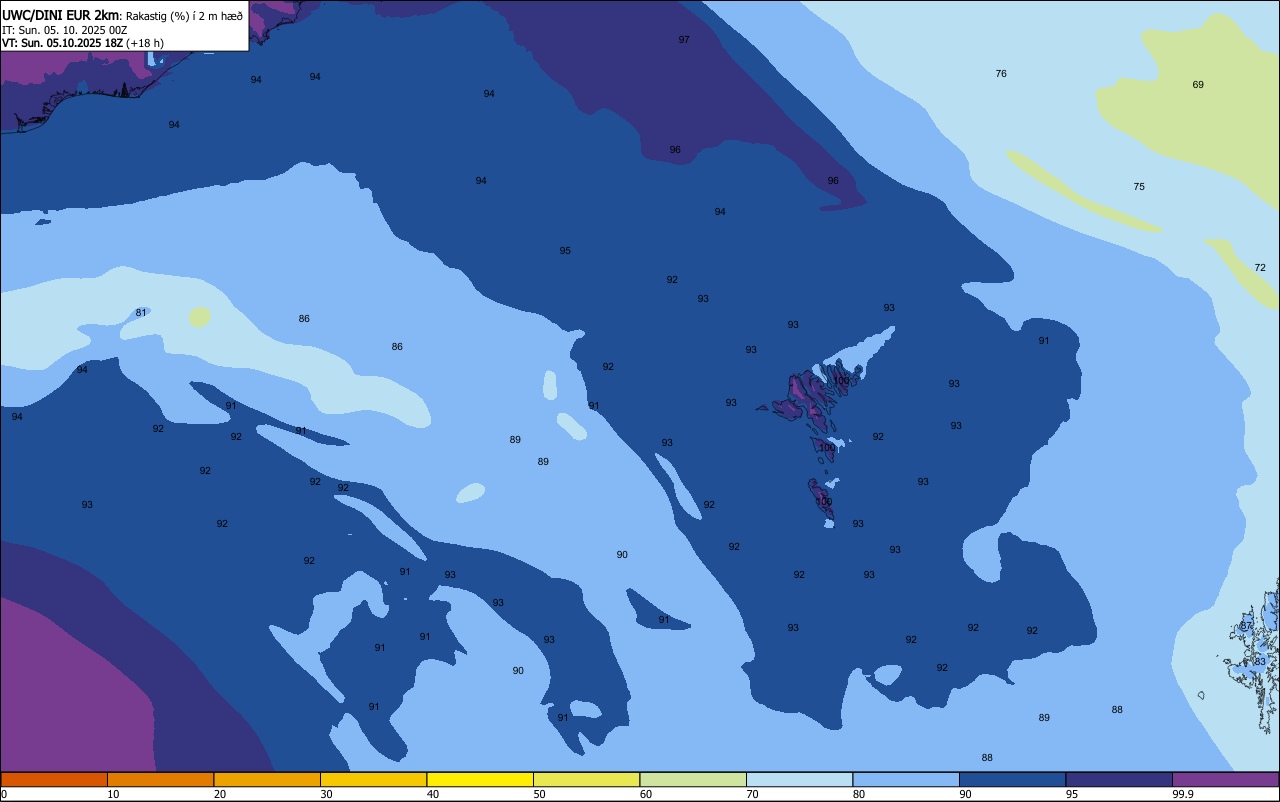Click the 'Rakastig (%) í 2 m hæð' label
This screenshot has height=802, width=1280.
click(183, 16)
